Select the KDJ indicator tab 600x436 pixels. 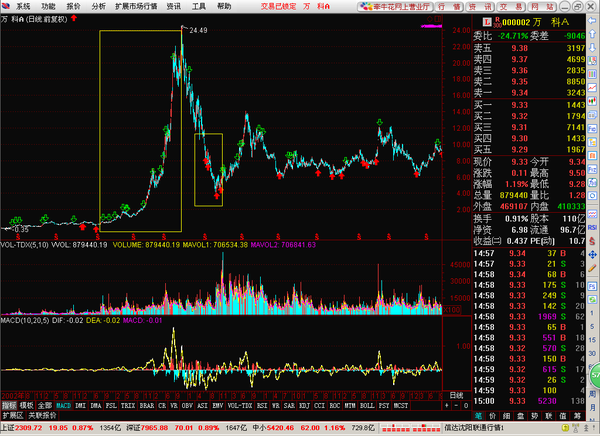(304, 405)
